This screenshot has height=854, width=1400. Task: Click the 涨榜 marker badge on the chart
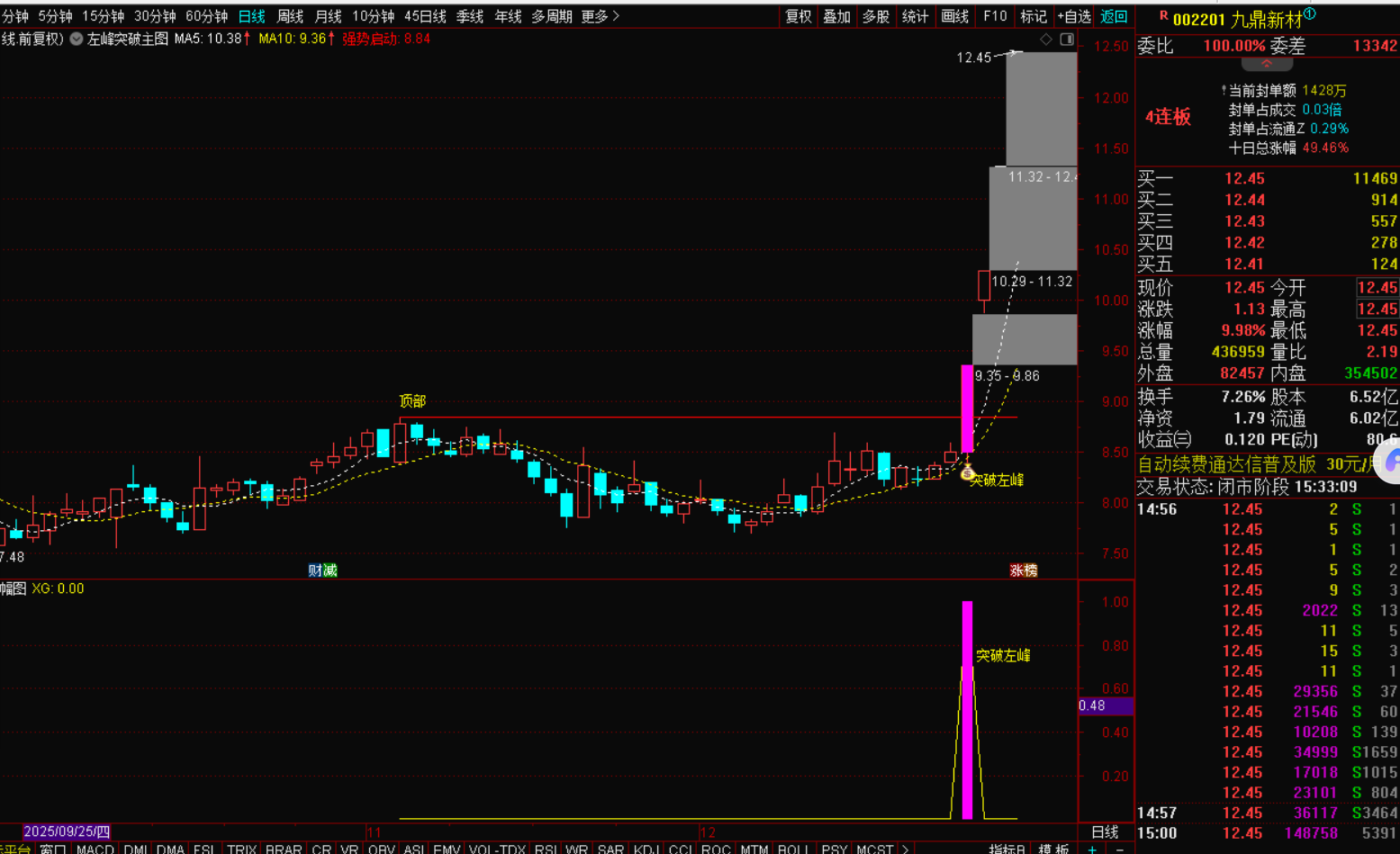[1023, 570]
